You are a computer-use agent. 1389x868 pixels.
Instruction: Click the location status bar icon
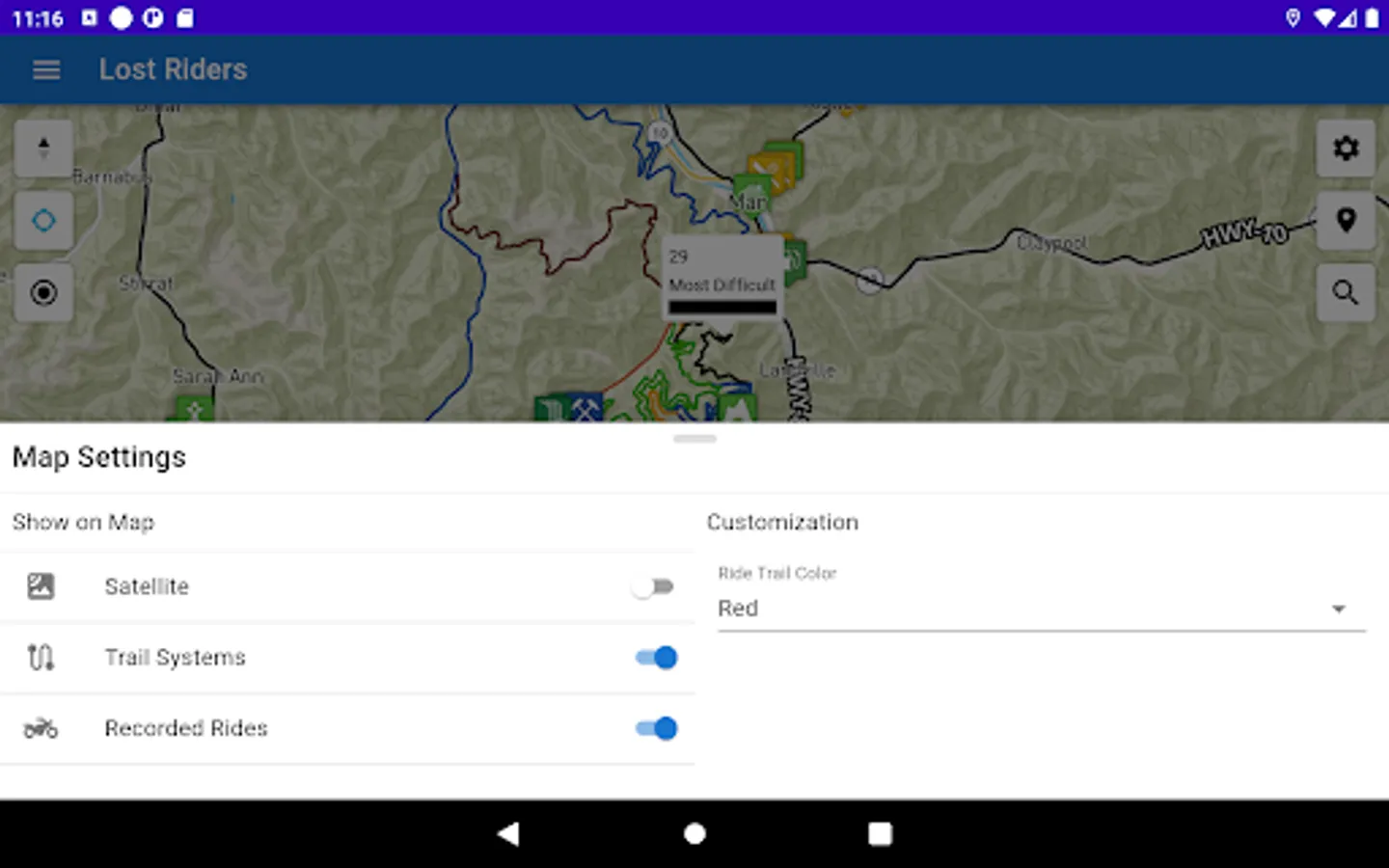[x=1293, y=17]
